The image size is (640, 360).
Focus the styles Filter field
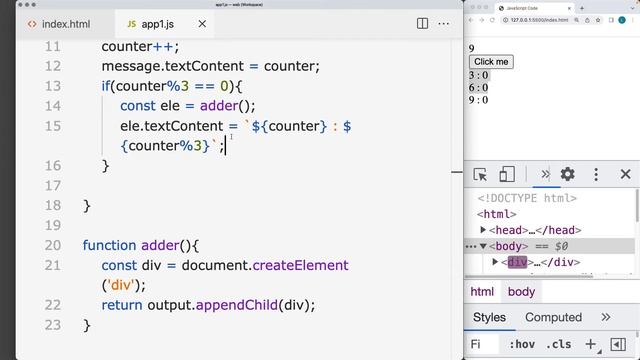(483, 344)
